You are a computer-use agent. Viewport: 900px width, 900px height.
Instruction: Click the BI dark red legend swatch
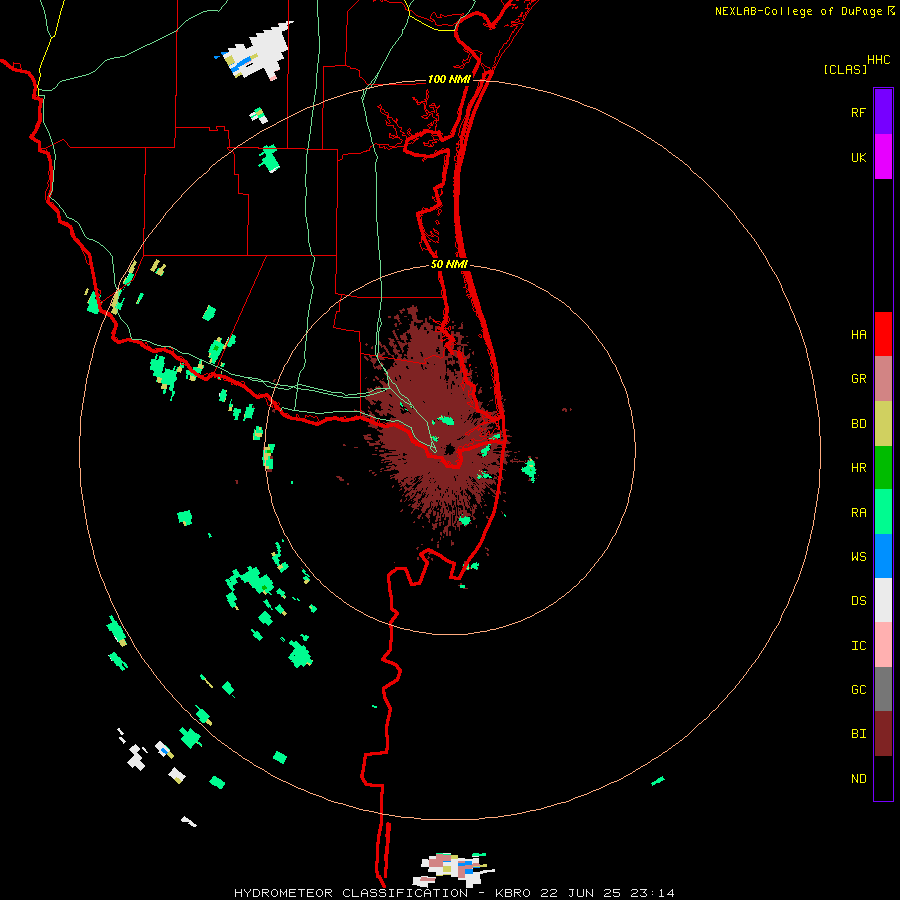coord(883,734)
